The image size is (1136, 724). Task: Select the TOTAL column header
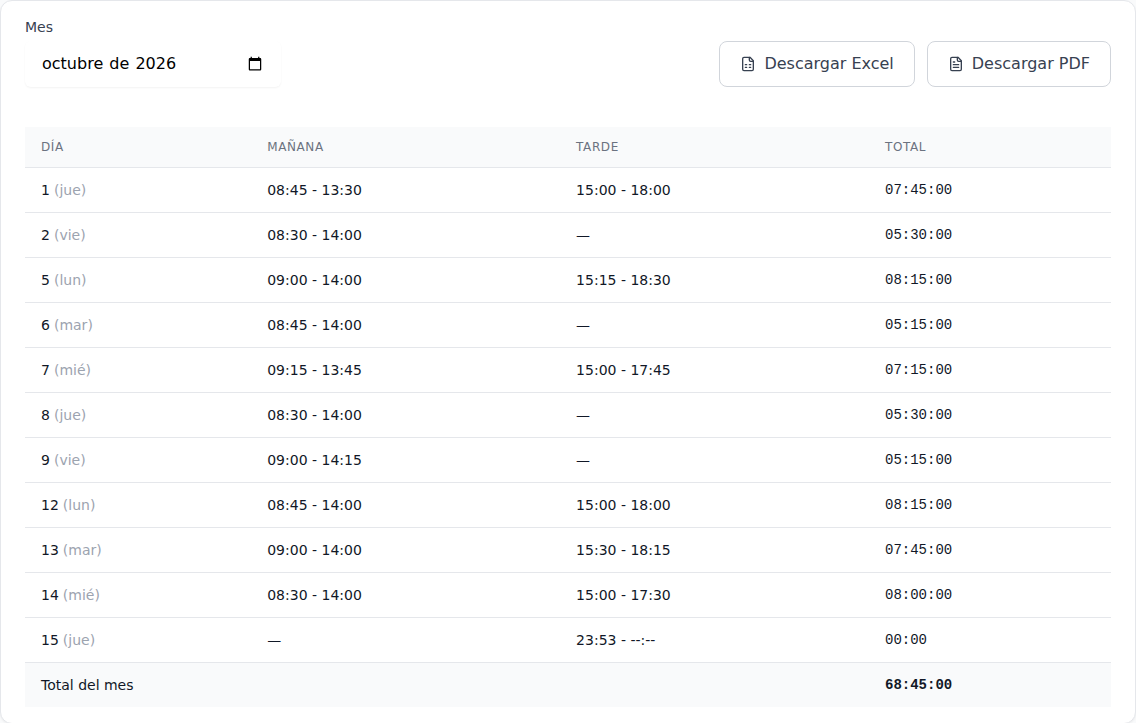click(x=905, y=147)
